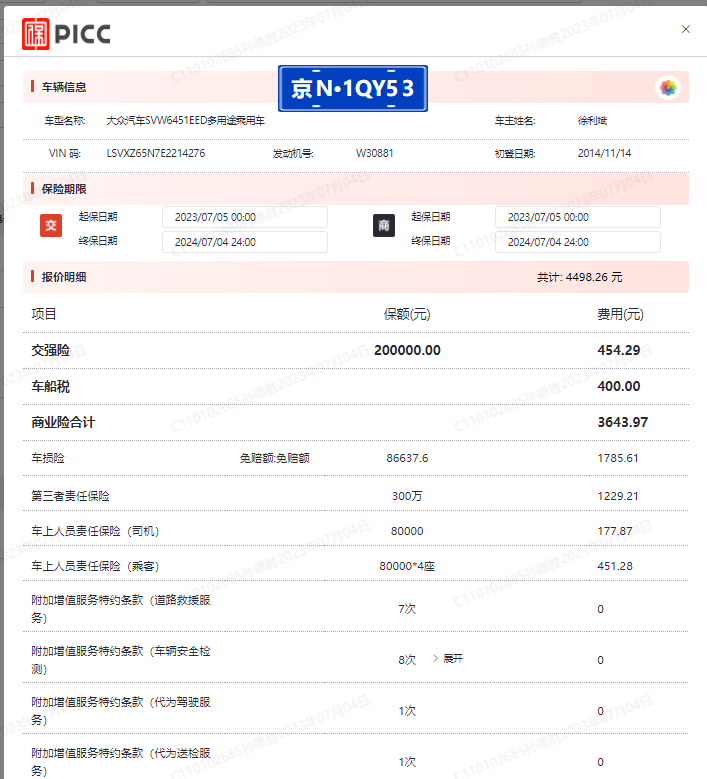
Task: Open the colorful pinwheel icon
Action: tap(667, 88)
